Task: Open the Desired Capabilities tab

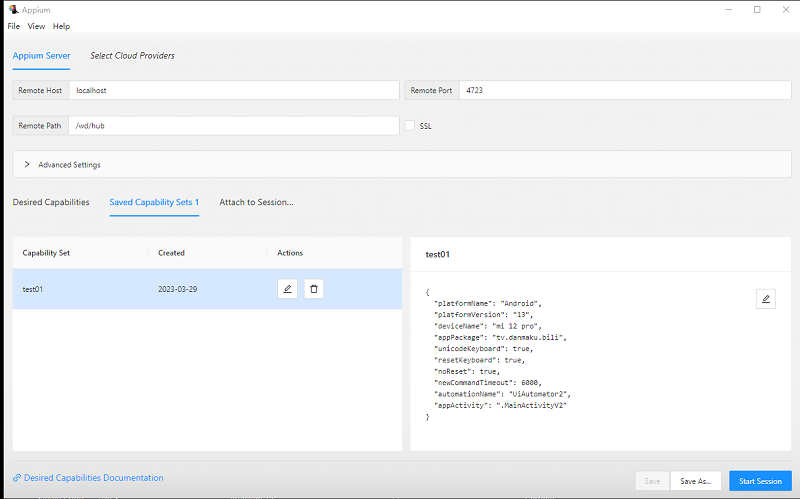Action: click(x=51, y=202)
